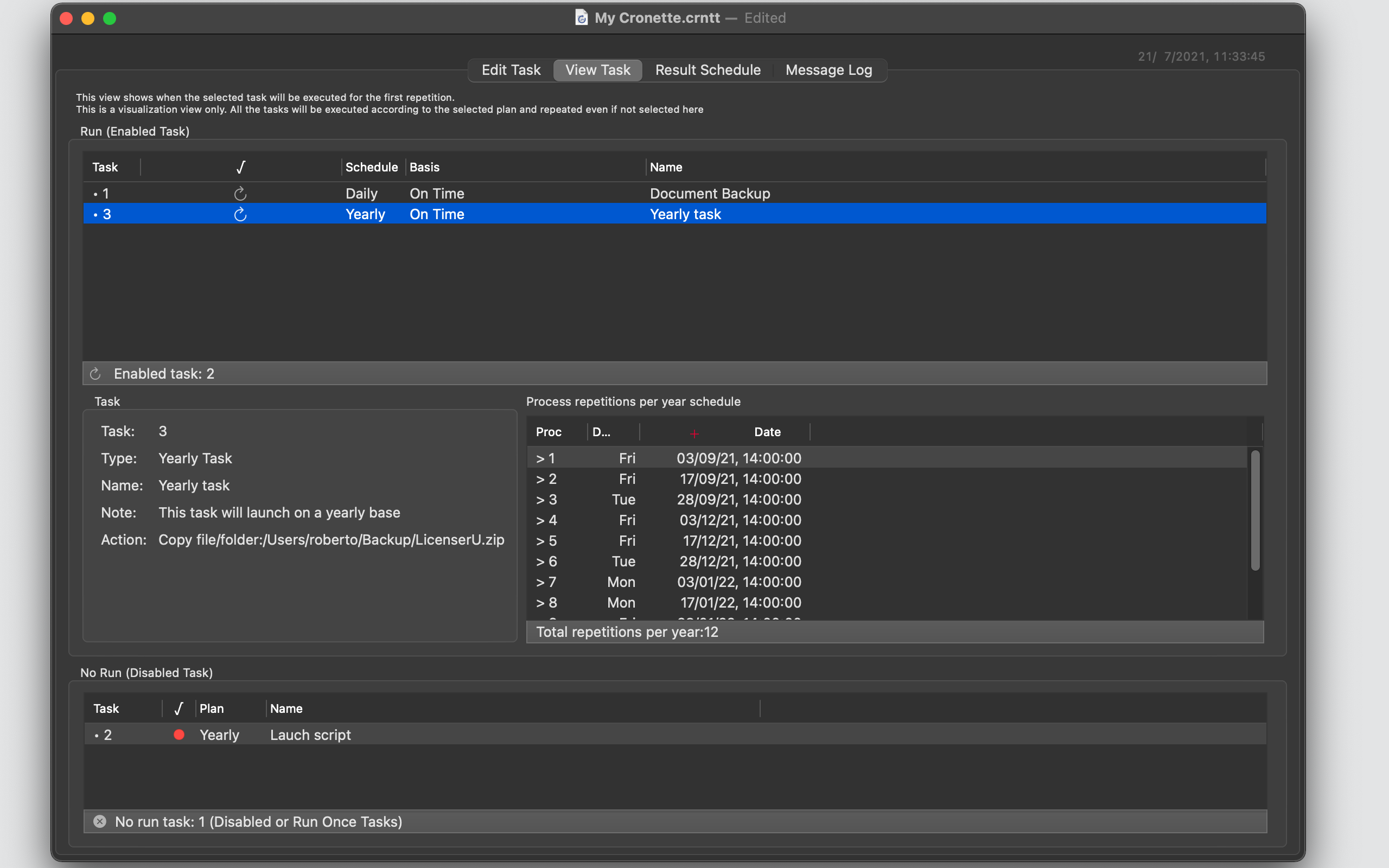Click the On Time basis of task 1
This screenshot has height=868, width=1389.
tap(437, 194)
